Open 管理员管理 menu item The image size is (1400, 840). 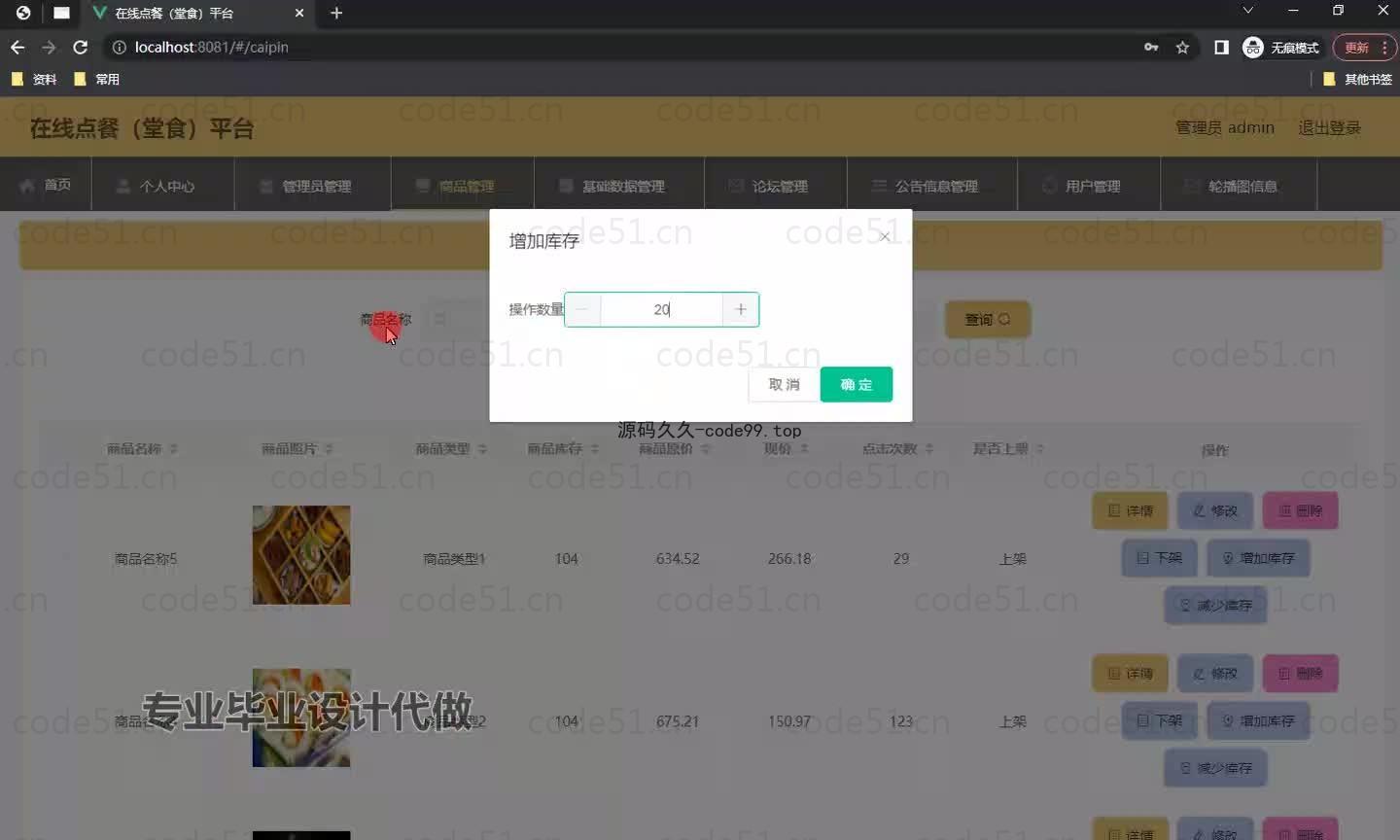pyautogui.click(x=313, y=184)
